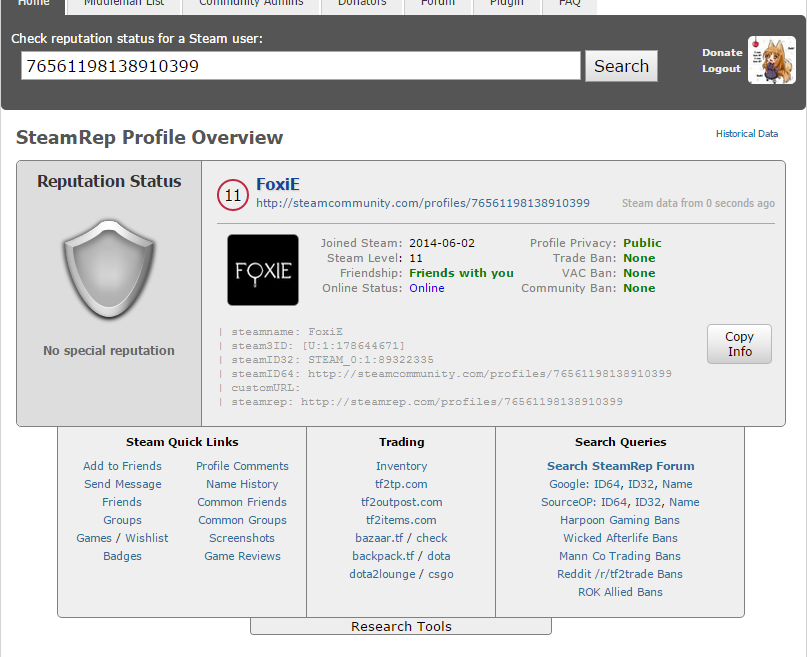The width and height of the screenshot is (807, 657).
Task: Click ID64 in the Google row
Action: click(x=607, y=484)
